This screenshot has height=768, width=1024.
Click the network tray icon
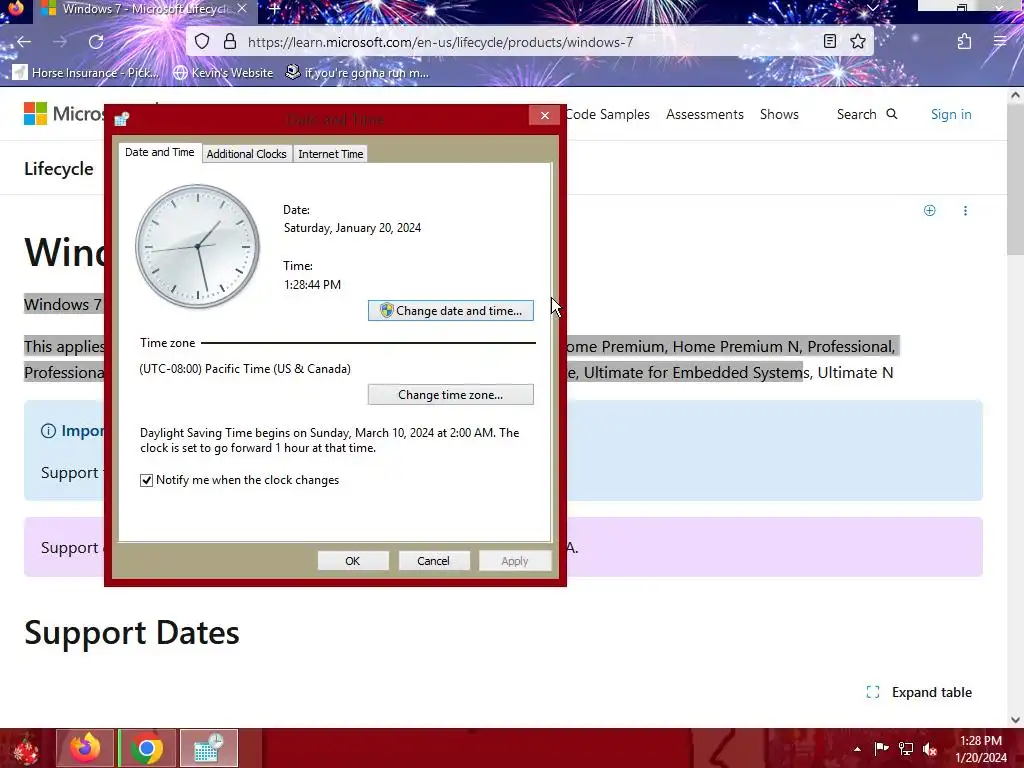(x=906, y=748)
